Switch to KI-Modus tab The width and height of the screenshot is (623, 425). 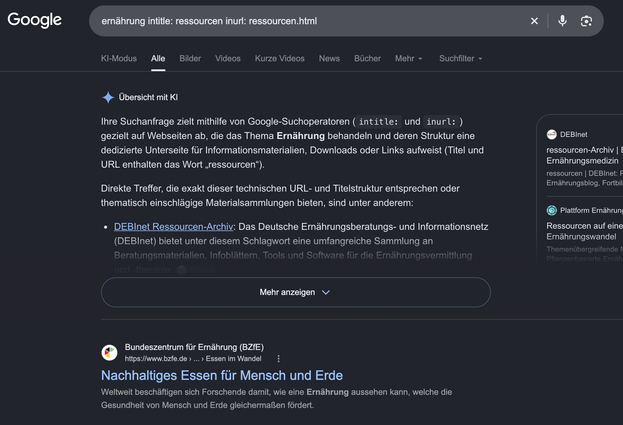[119, 58]
